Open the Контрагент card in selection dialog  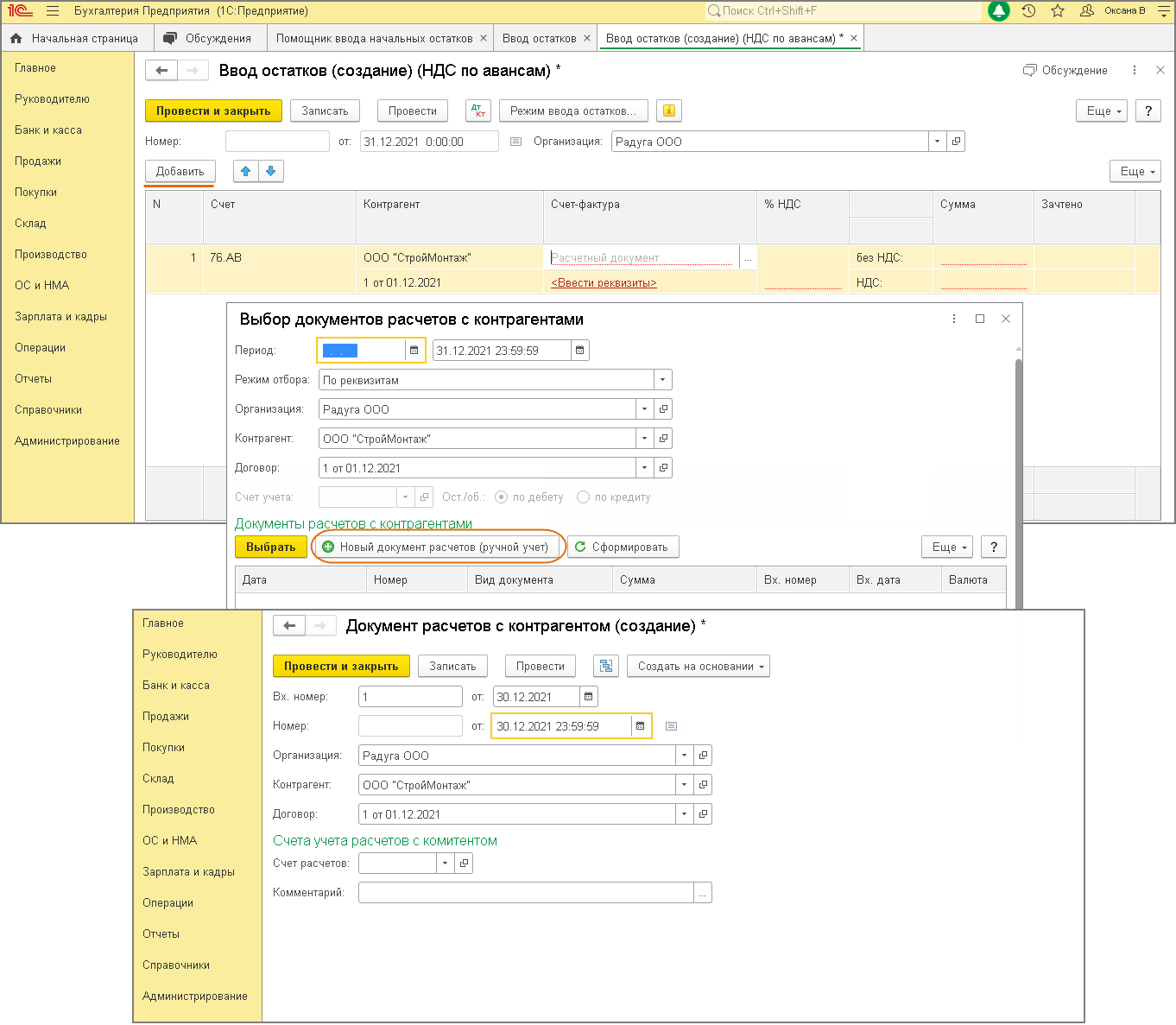tap(663, 439)
